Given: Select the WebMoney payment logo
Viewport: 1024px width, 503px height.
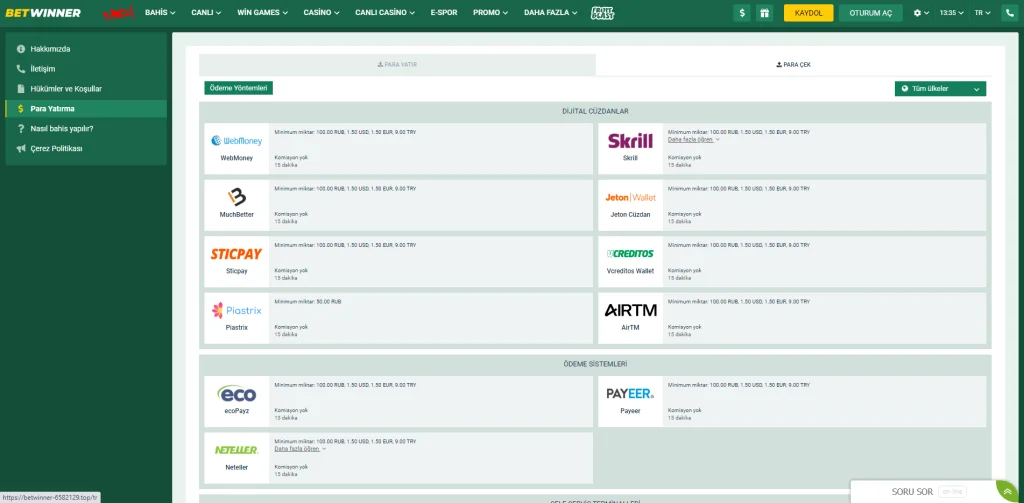Looking at the screenshot, I should [236, 140].
